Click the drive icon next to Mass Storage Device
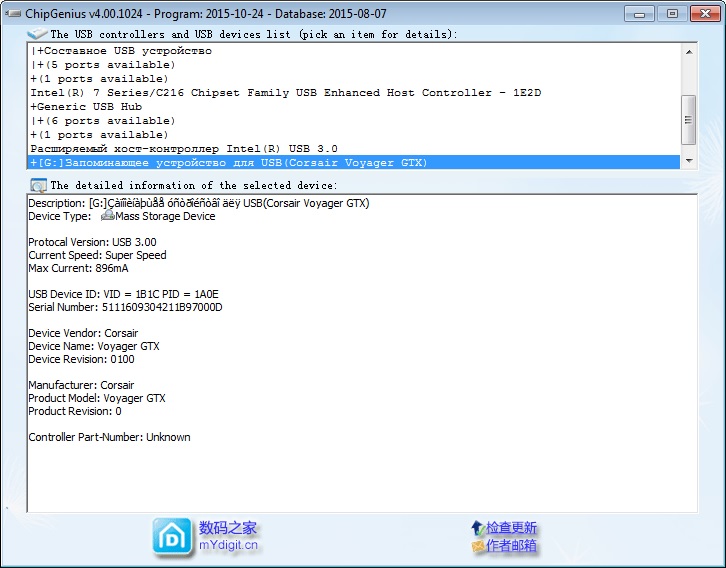The width and height of the screenshot is (726, 568). tap(107, 215)
